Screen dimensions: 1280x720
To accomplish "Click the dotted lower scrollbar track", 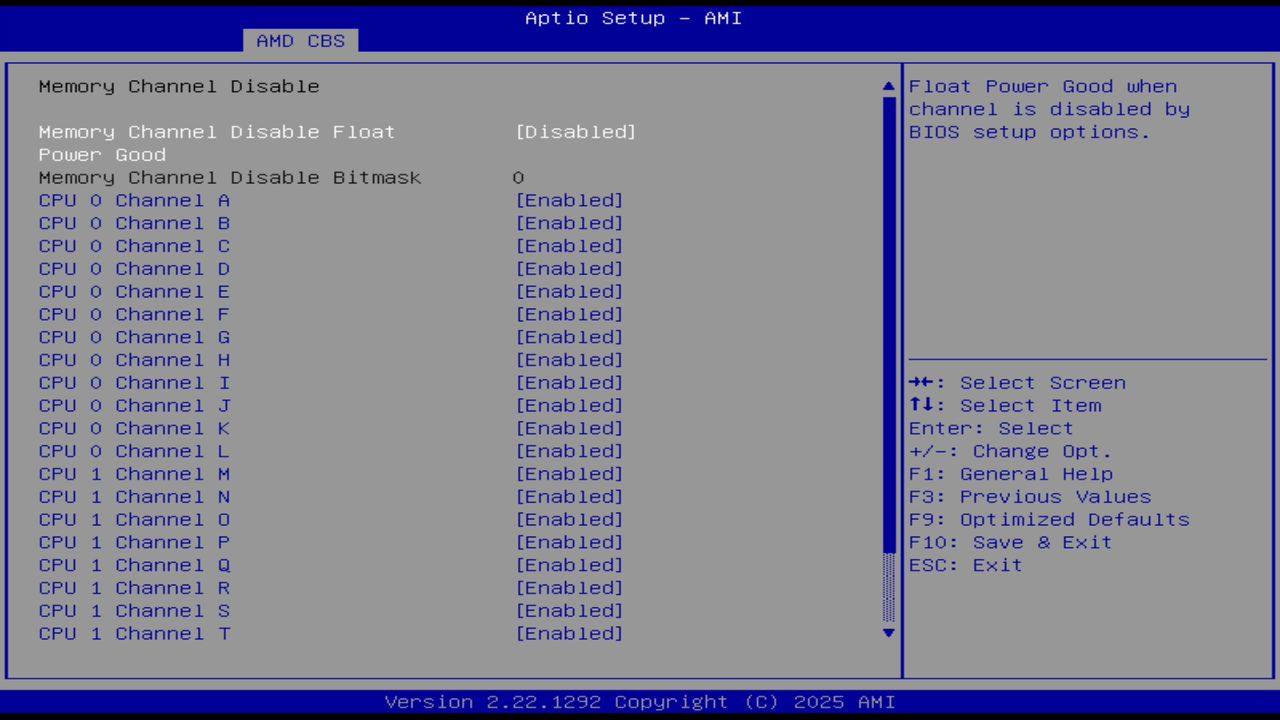I will point(888,588).
